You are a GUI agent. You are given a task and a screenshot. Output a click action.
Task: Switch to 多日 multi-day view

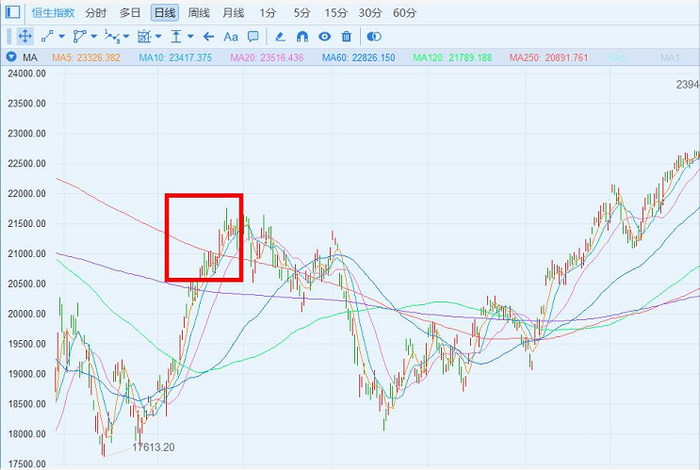[130, 12]
